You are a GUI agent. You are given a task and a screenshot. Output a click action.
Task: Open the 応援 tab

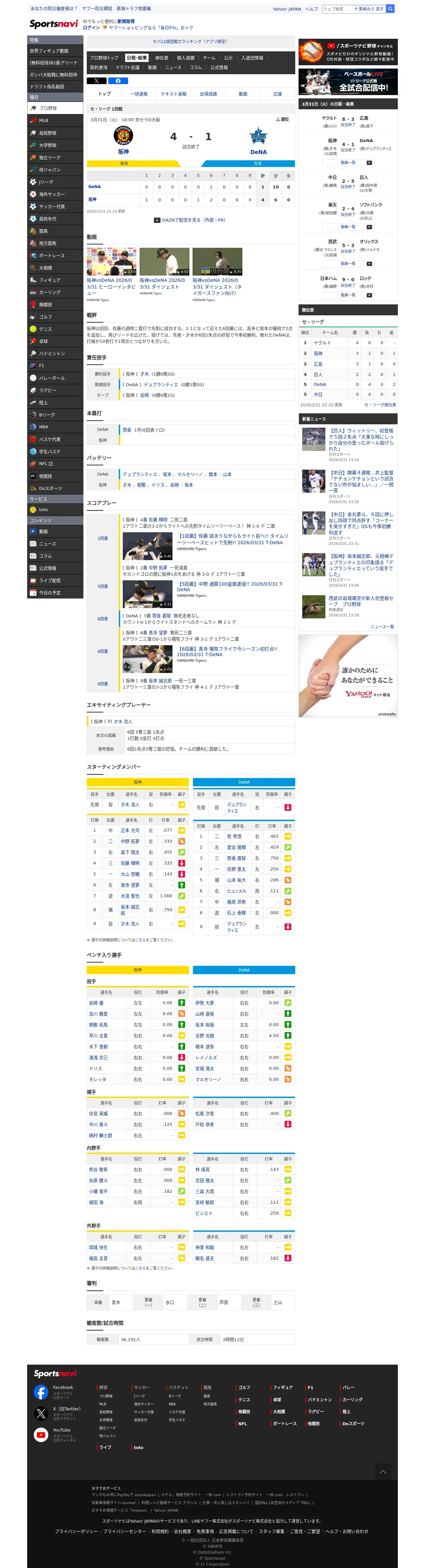tap(278, 94)
